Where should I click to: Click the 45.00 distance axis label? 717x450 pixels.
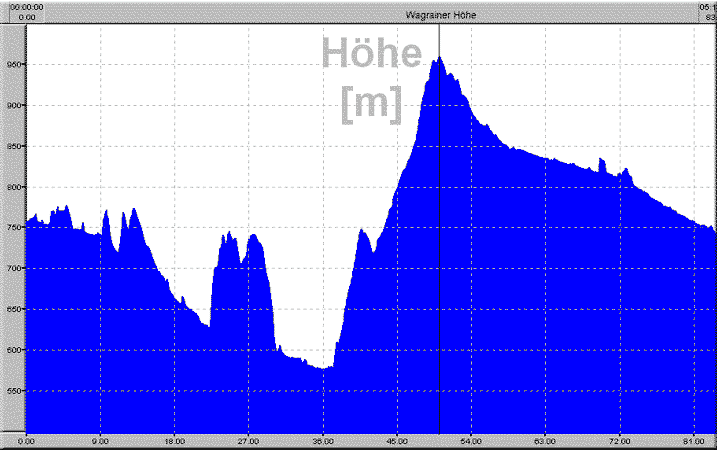click(x=397, y=441)
